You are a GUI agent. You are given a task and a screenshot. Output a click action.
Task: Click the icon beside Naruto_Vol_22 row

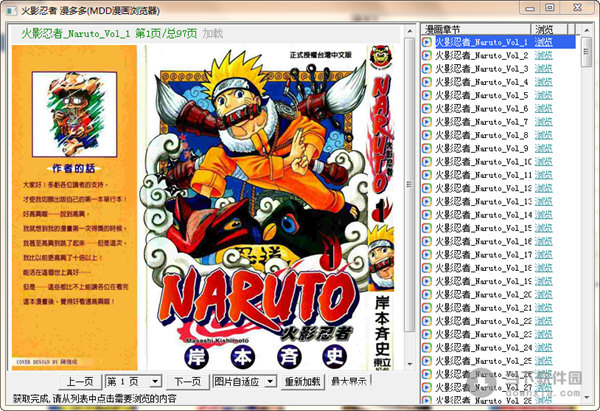click(x=427, y=321)
